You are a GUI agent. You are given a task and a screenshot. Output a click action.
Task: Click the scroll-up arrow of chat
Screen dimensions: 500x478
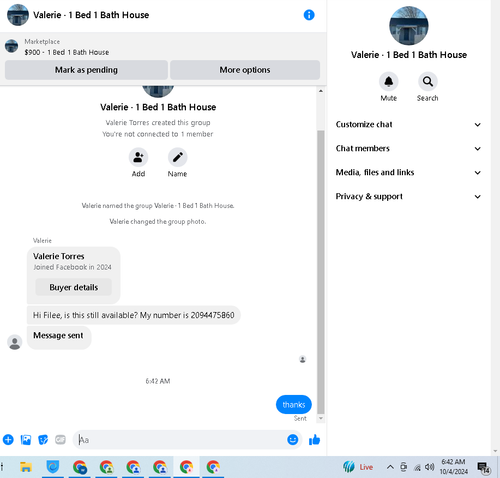pos(321,91)
